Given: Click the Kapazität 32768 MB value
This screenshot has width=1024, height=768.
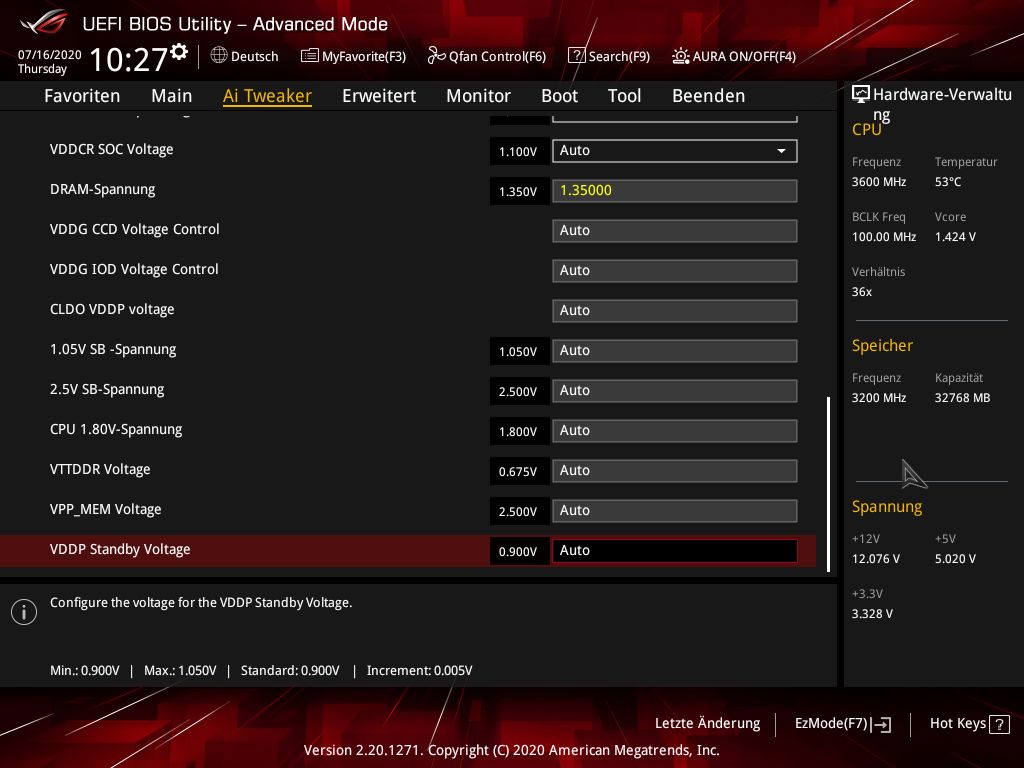Looking at the screenshot, I should pyautogui.click(x=962, y=398).
